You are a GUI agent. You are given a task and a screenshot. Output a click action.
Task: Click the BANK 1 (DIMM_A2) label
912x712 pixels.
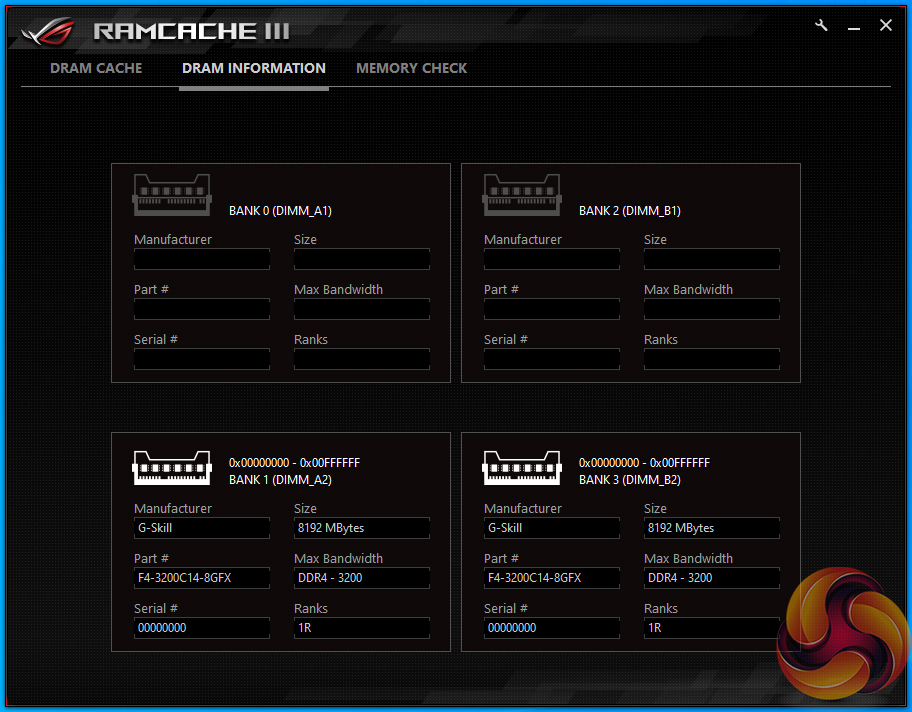(280, 479)
